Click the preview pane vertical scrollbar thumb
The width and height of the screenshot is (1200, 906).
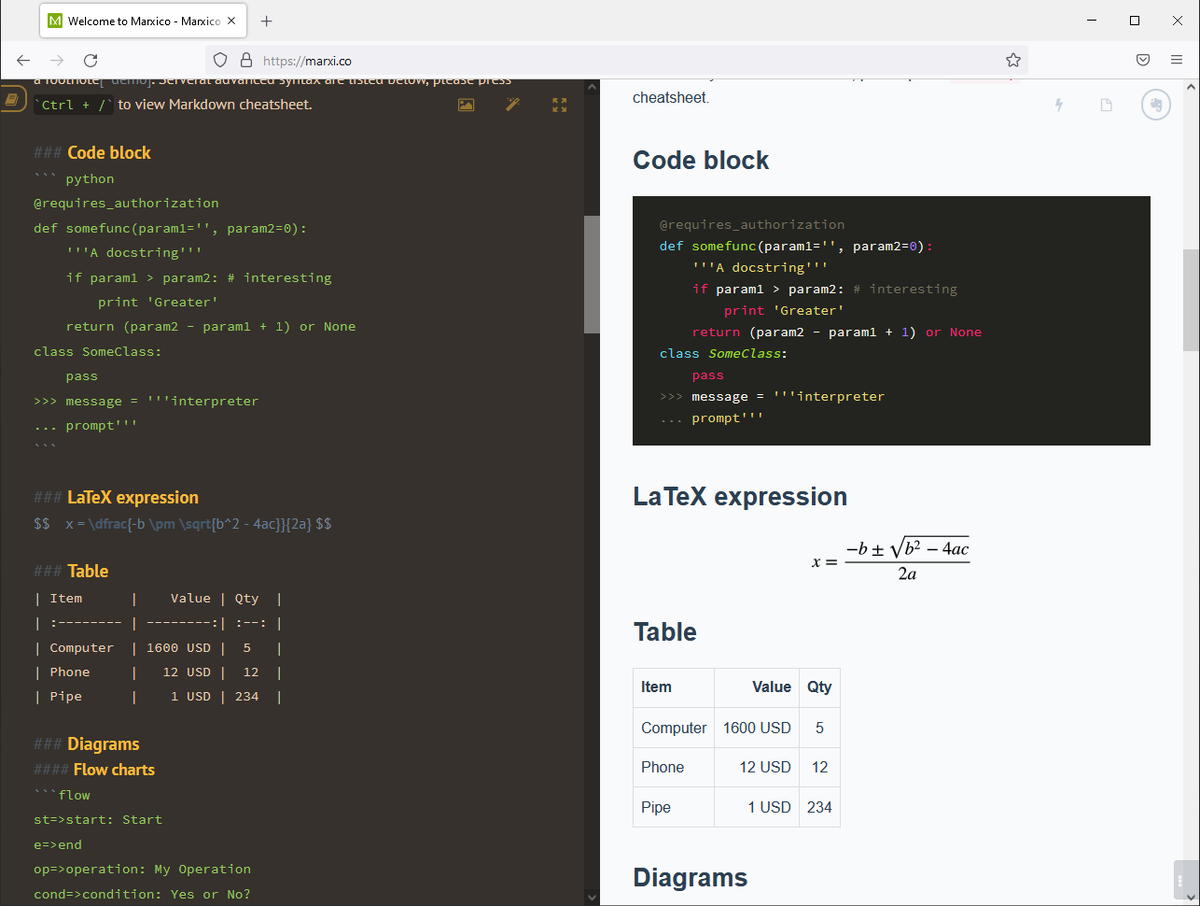pyautogui.click(x=1191, y=300)
